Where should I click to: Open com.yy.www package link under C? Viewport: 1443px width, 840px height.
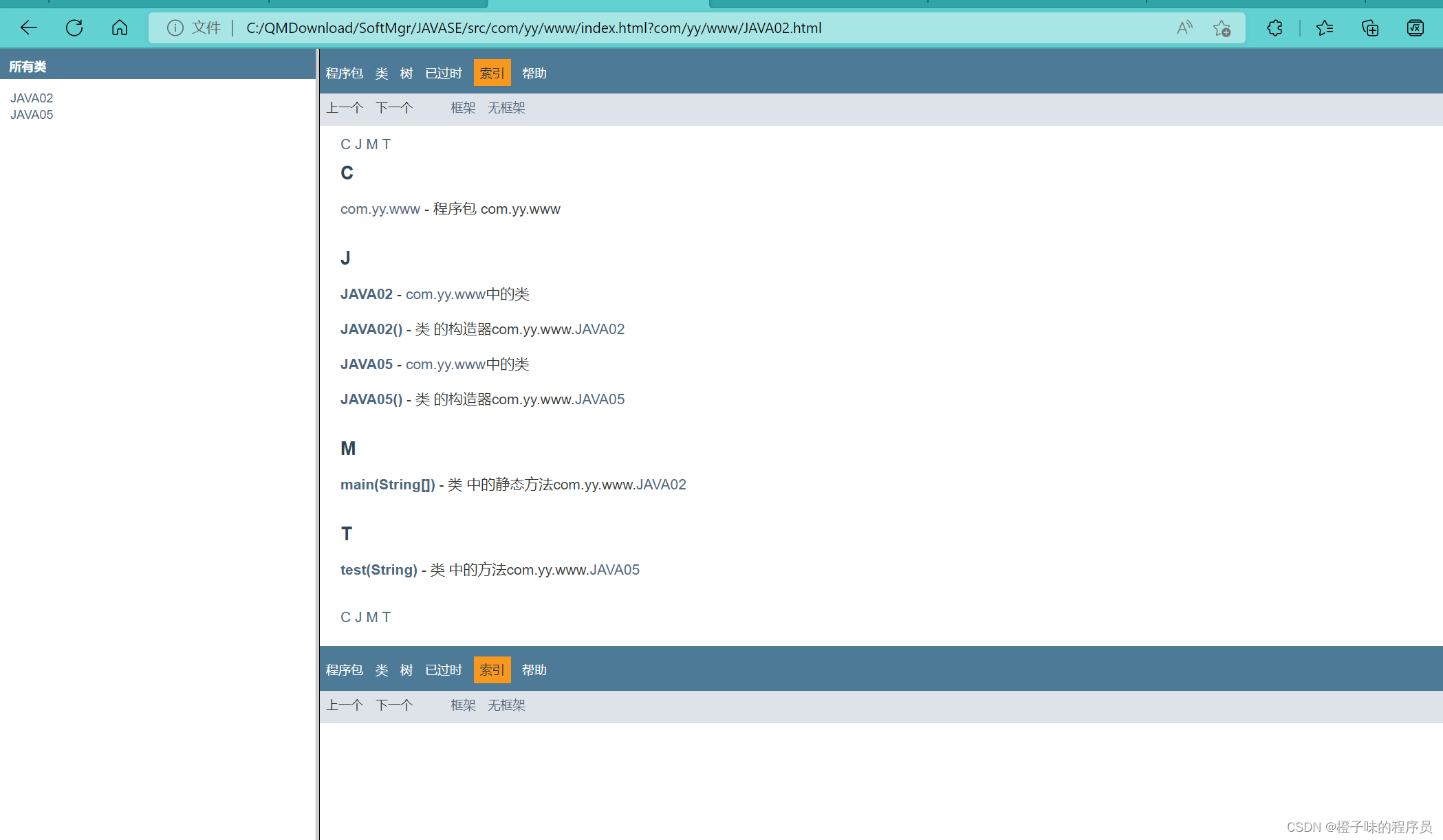[x=380, y=209]
